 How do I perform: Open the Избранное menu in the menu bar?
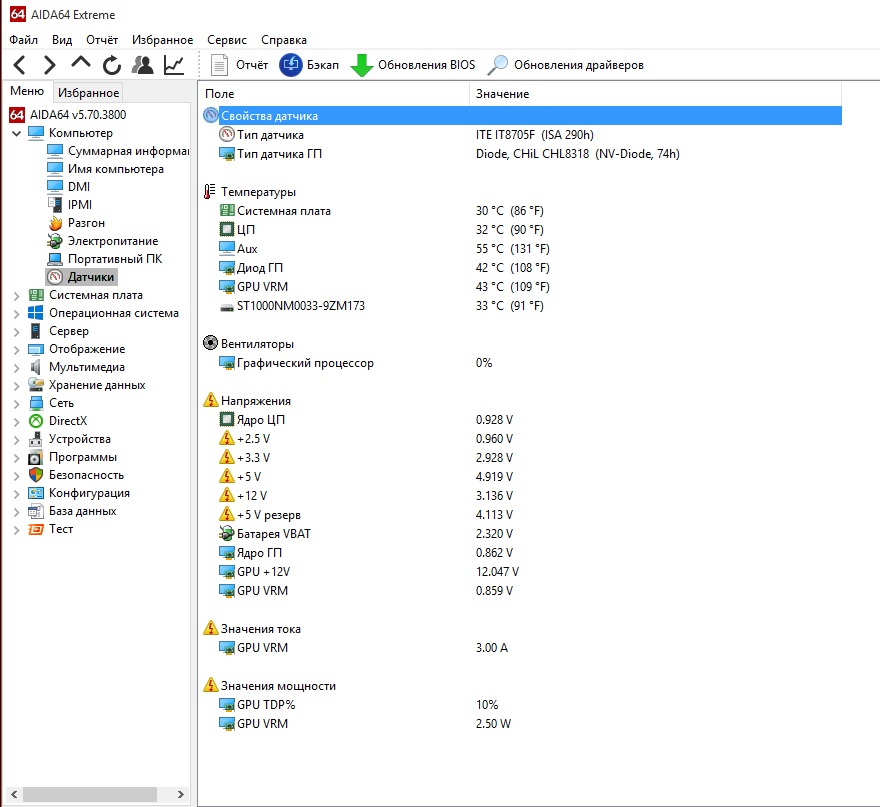[163, 40]
